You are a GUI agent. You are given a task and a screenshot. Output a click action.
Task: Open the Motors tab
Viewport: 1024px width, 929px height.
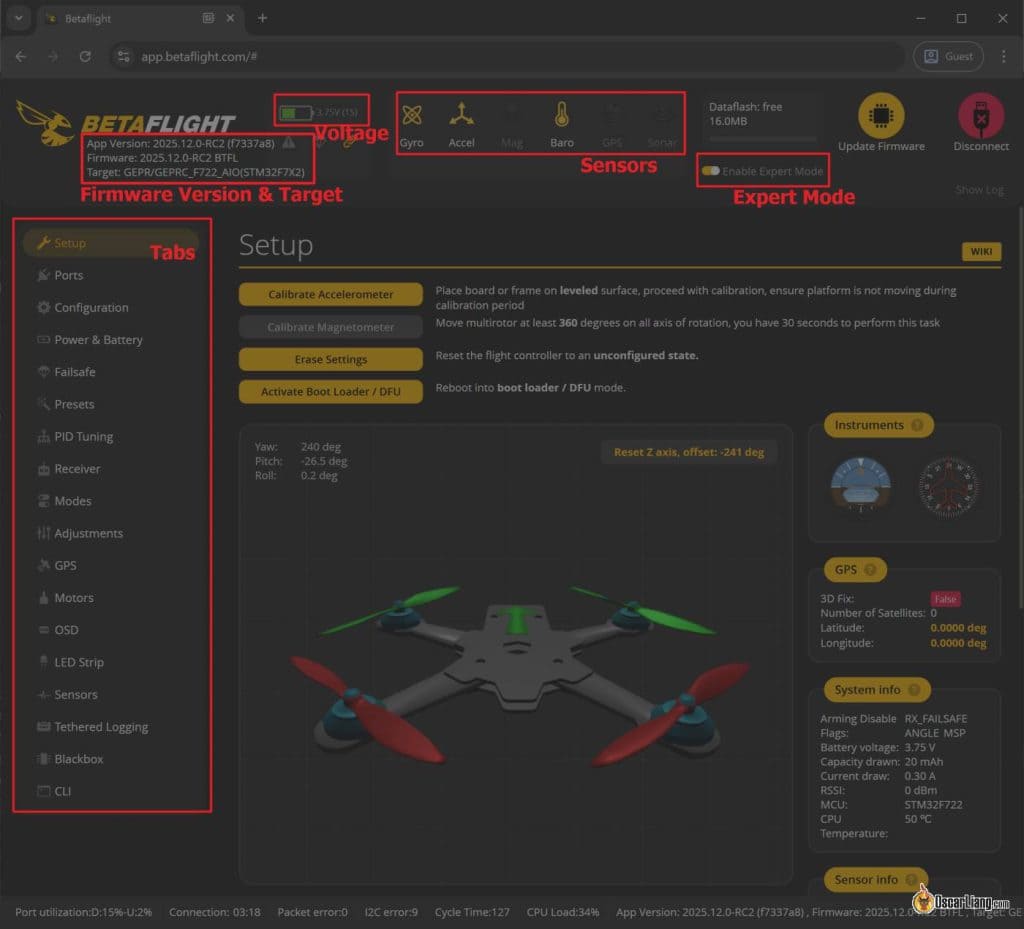(x=111, y=597)
